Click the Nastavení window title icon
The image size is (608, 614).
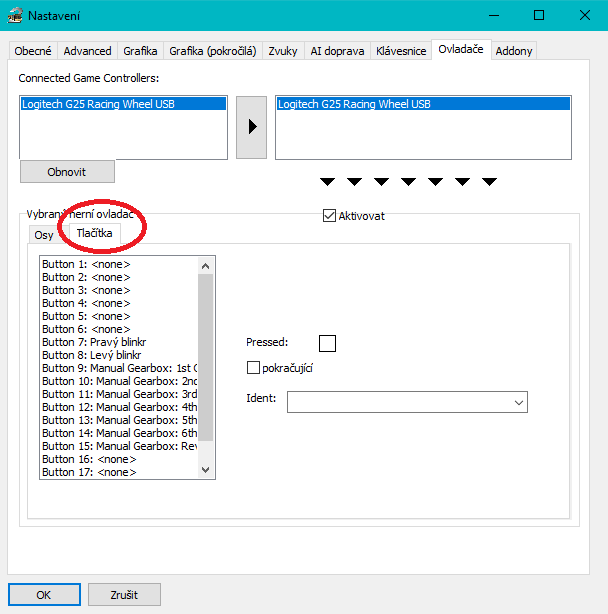click(14, 15)
